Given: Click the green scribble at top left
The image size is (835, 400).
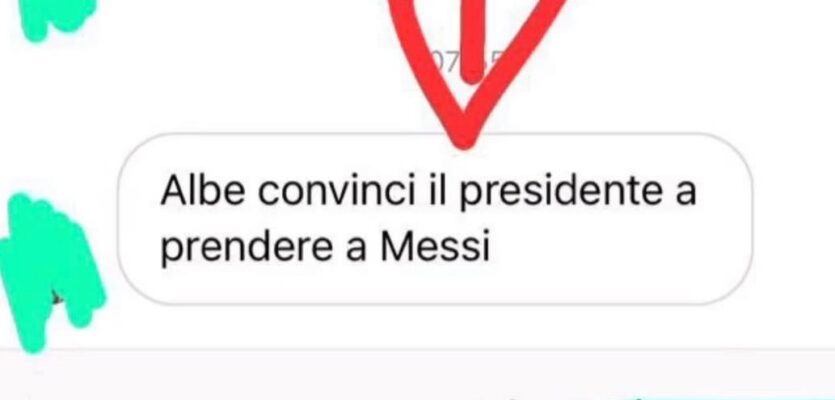Looking at the screenshot, I should pos(56,16).
